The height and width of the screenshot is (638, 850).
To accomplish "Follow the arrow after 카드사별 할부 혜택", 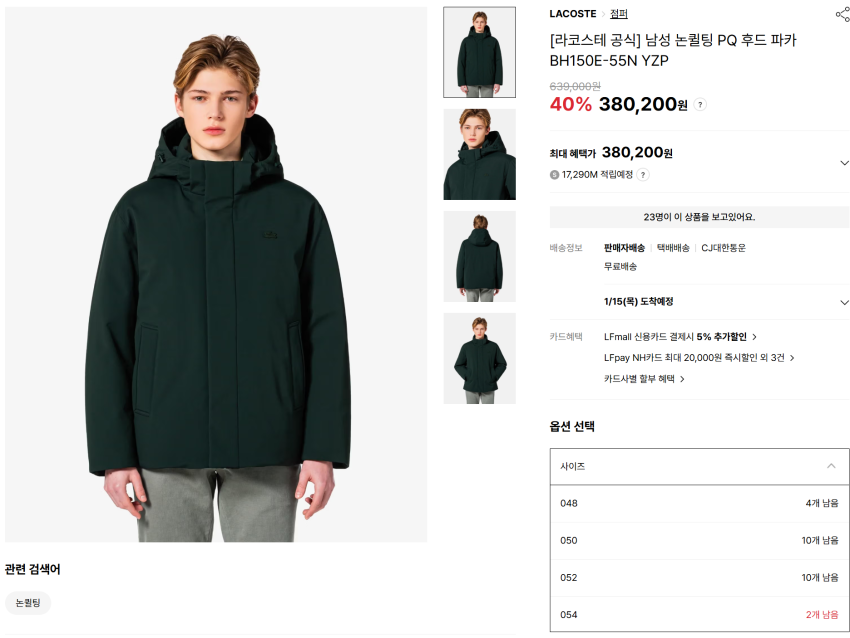I will 682,379.
